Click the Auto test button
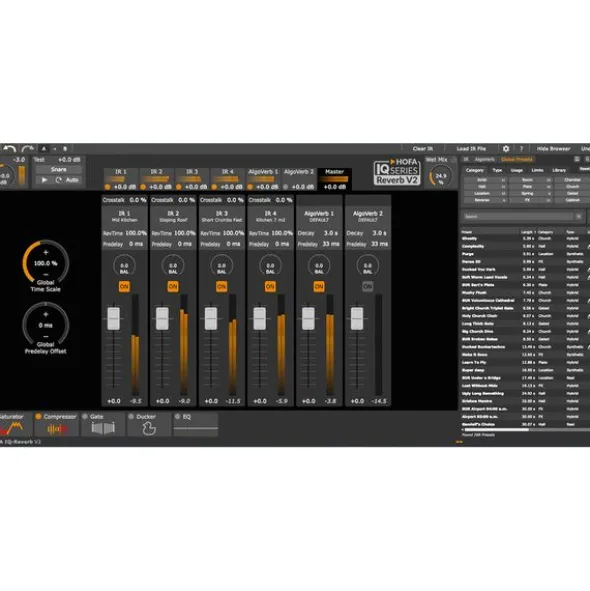The width and height of the screenshot is (590, 591). coord(72,180)
